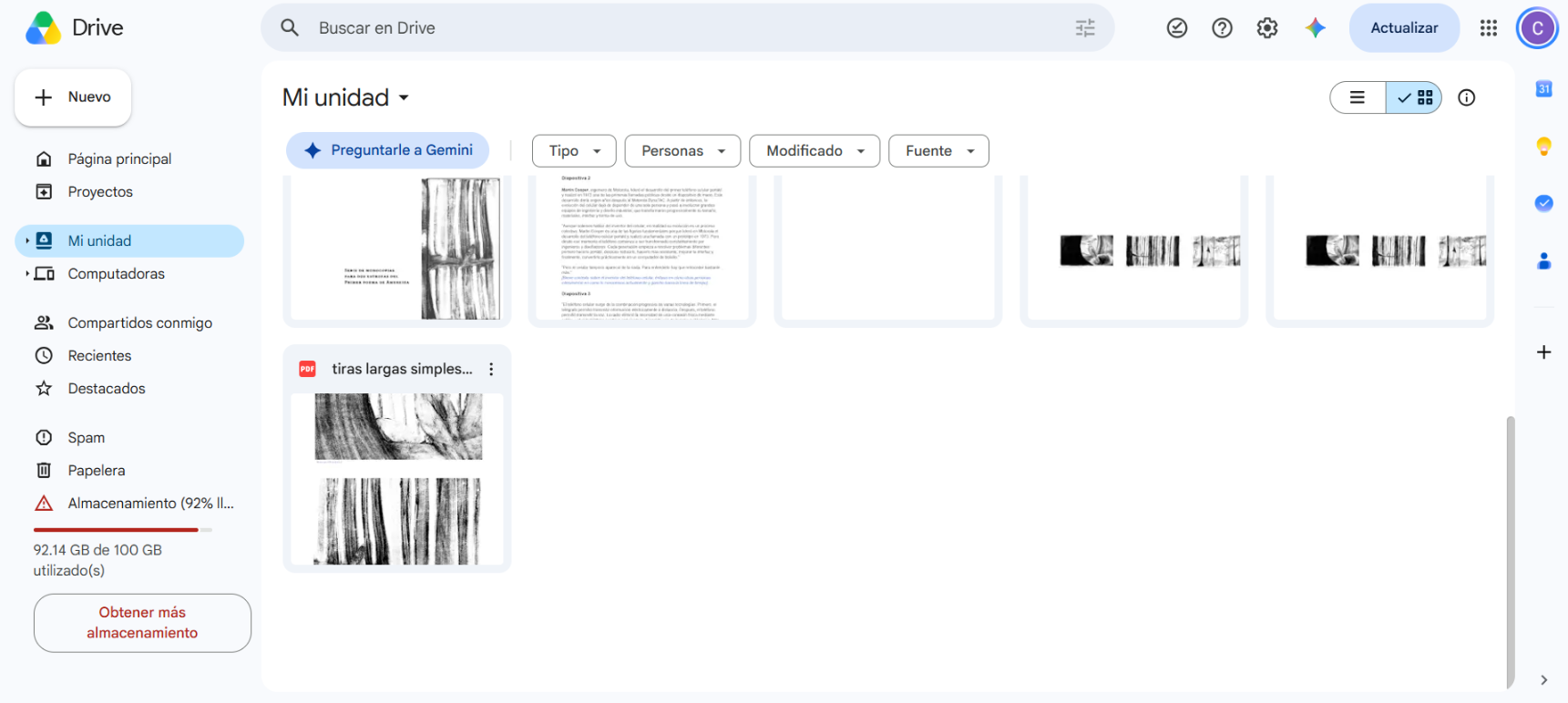Open Google Calendar in the side panel
The image size is (1568, 703).
[x=1543, y=88]
